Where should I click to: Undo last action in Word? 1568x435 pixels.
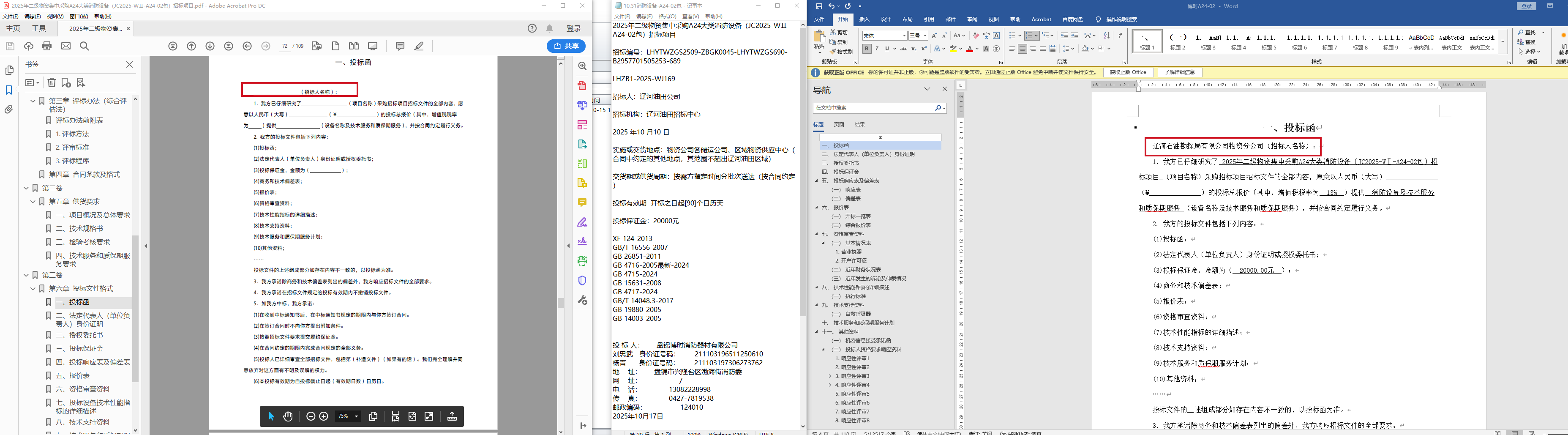click(x=832, y=6)
